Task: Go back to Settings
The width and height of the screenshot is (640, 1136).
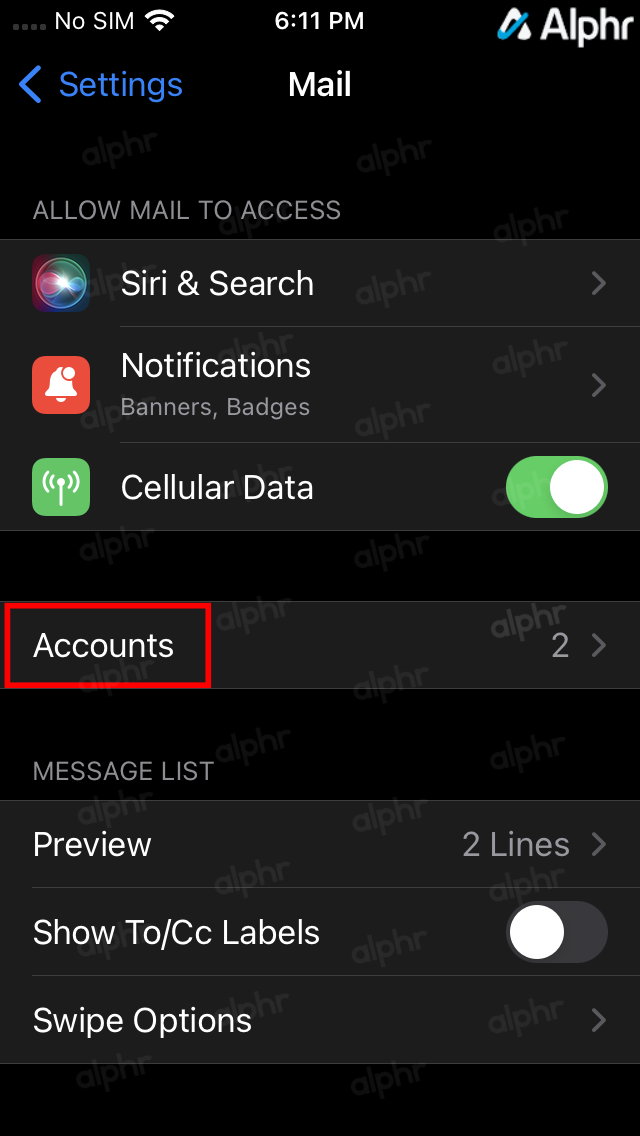Action: pyautogui.click(x=101, y=84)
